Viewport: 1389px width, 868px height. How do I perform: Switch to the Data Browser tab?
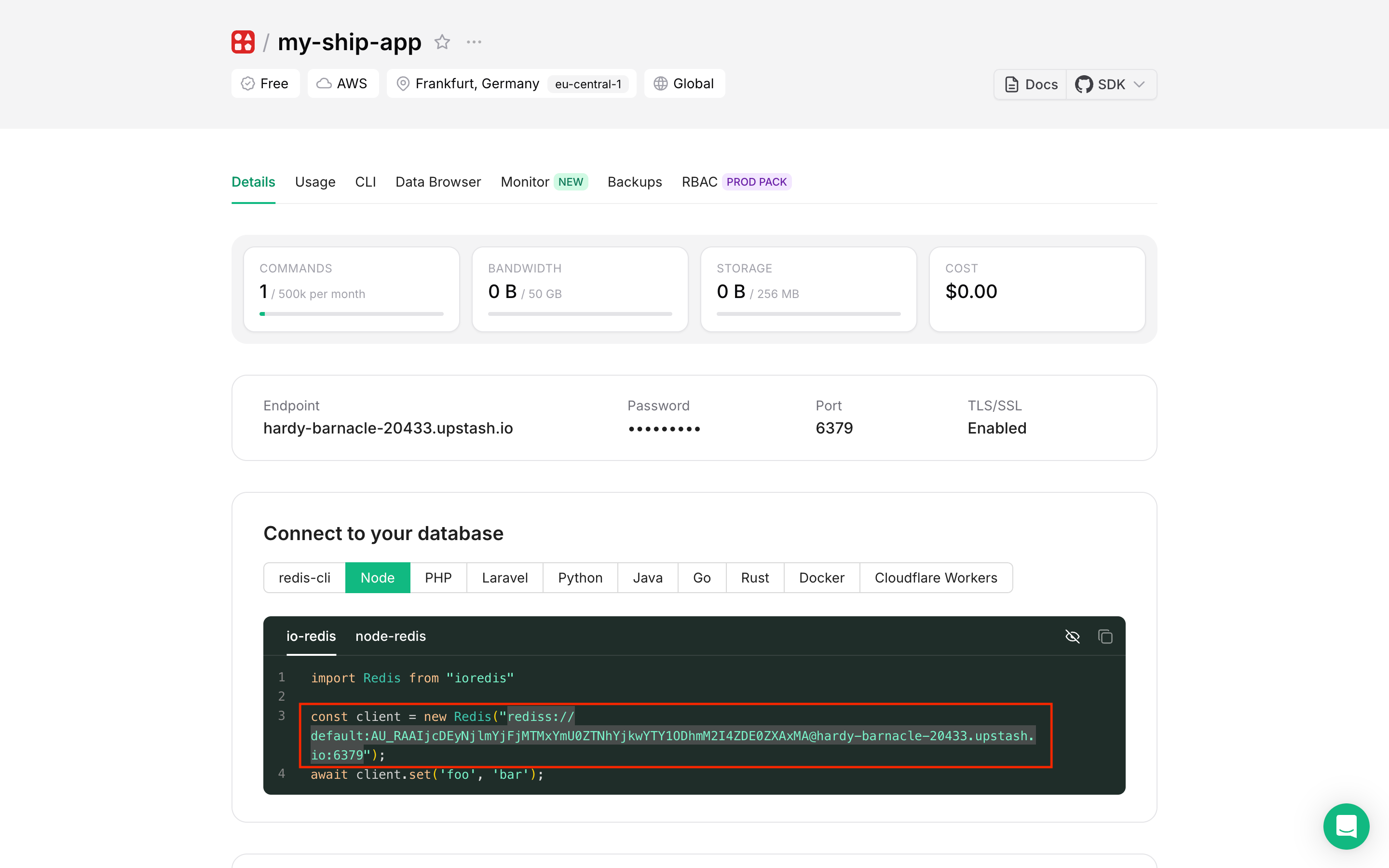click(438, 181)
